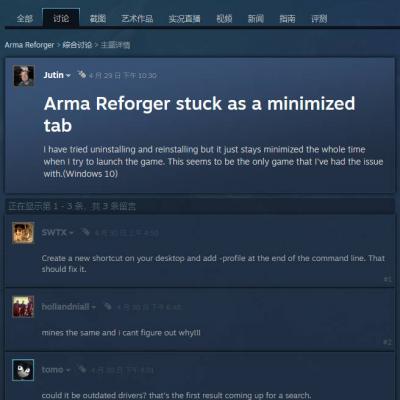Viewport: 400px width, 400px height.
Task: Expand the hollandniall username dropdown
Action: [x=94, y=307]
